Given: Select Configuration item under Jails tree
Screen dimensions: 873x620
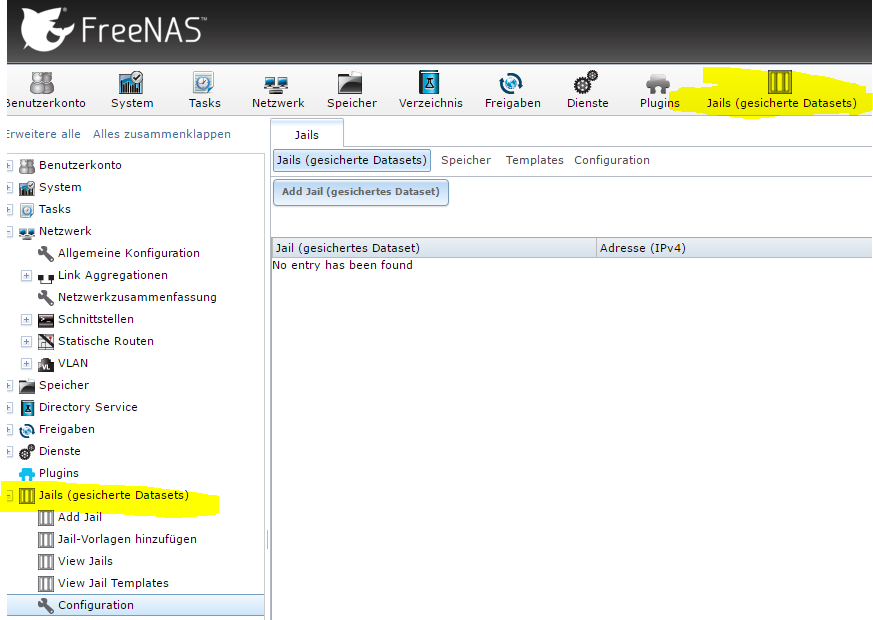Looking at the screenshot, I should pos(135,605).
